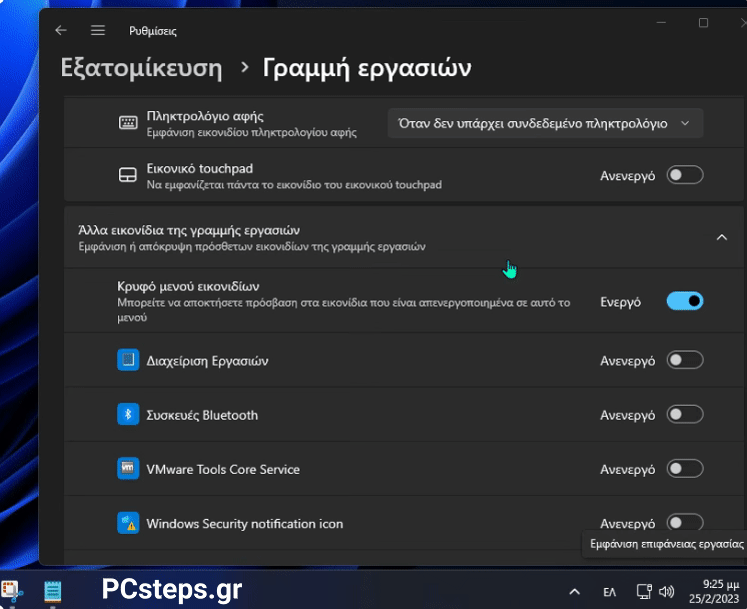This screenshot has height=609, width=747.
Task: Toggle VMware Tools Core Service switch on
Action: click(685, 469)
